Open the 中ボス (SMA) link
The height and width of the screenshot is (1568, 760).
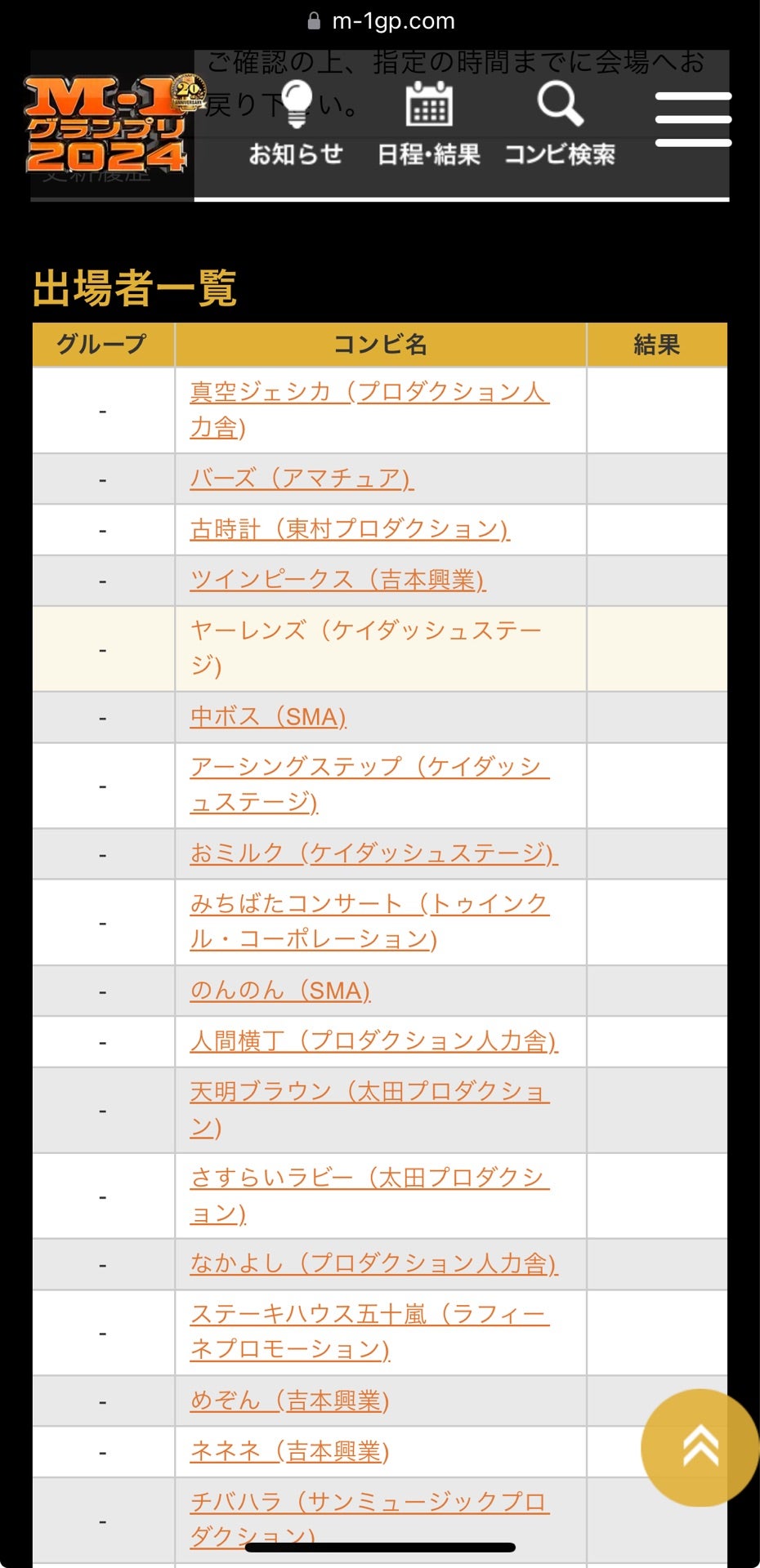pos(268,717)
